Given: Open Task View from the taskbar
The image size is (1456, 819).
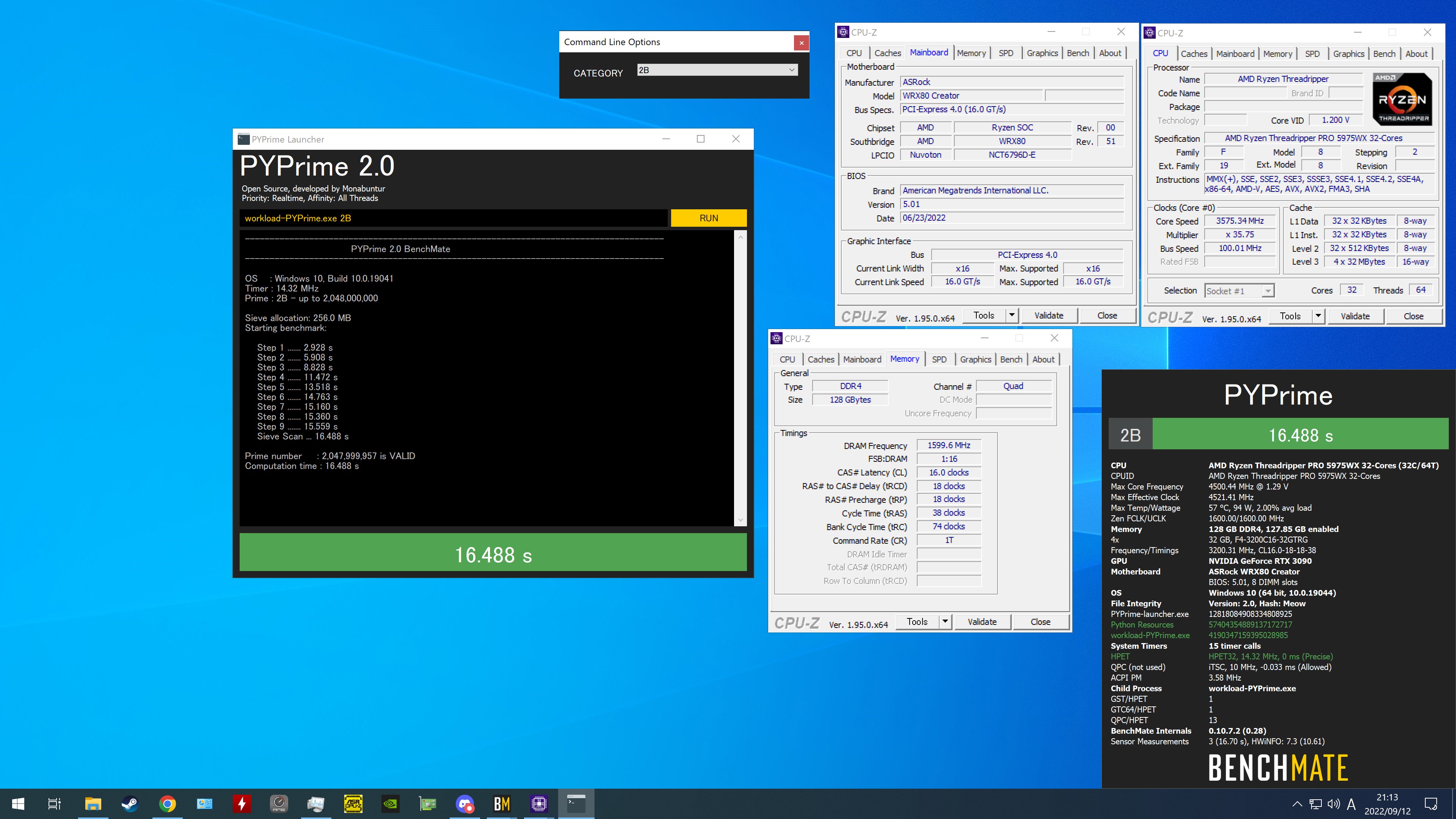Looking at the screenshot, I should click(54, 803).
